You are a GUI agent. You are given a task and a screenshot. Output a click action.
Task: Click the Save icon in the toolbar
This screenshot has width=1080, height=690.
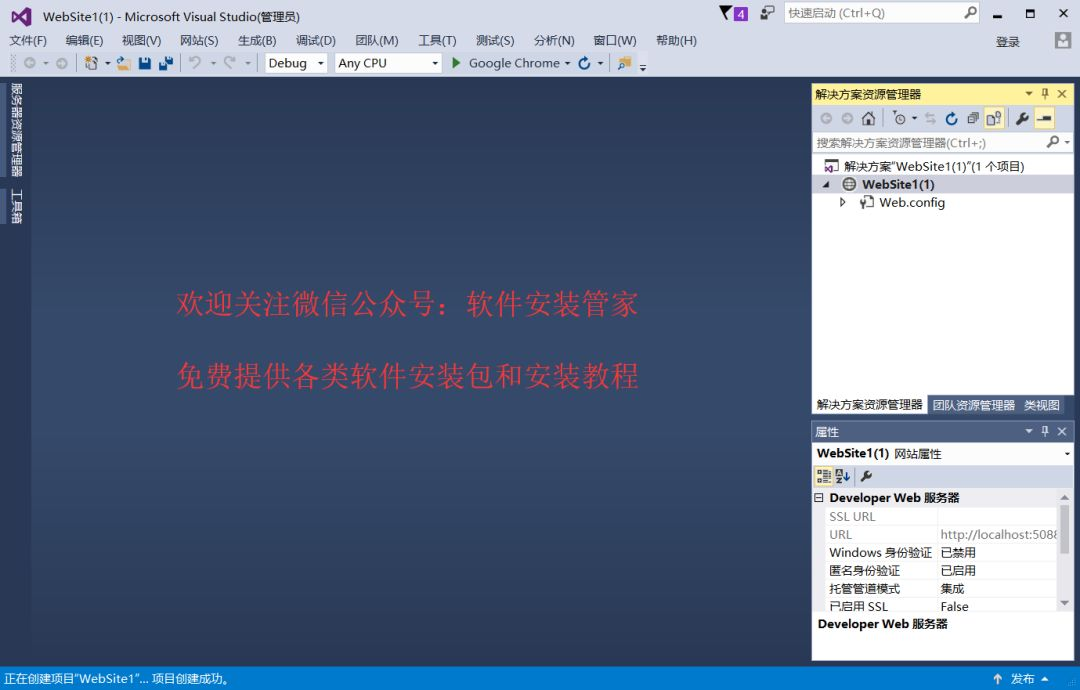[145, 63]
